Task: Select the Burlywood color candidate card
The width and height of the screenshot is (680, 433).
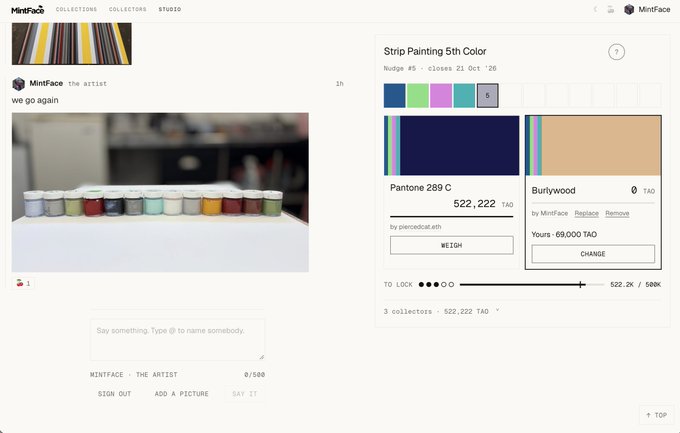Action: coord(593,192)
